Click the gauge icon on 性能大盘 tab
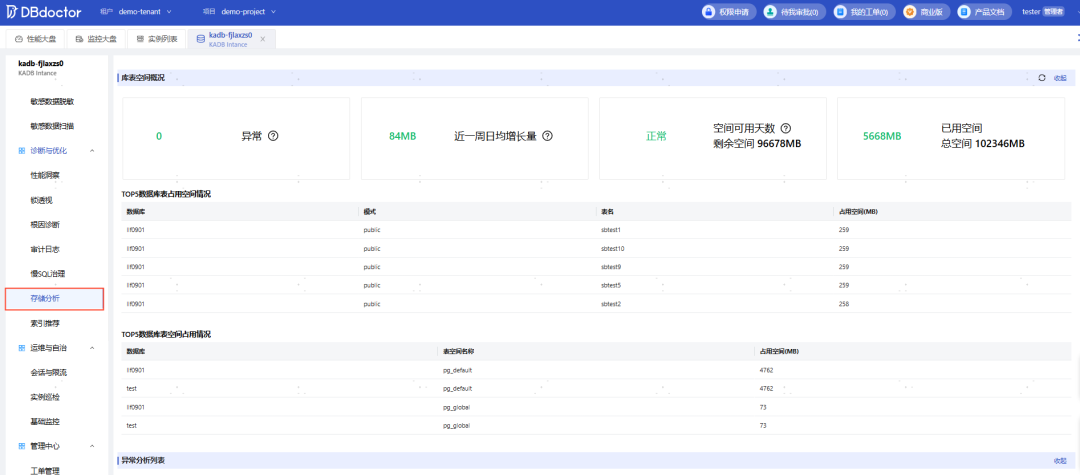The height and width of the screenshot is (475, 1080). (19, 39)
